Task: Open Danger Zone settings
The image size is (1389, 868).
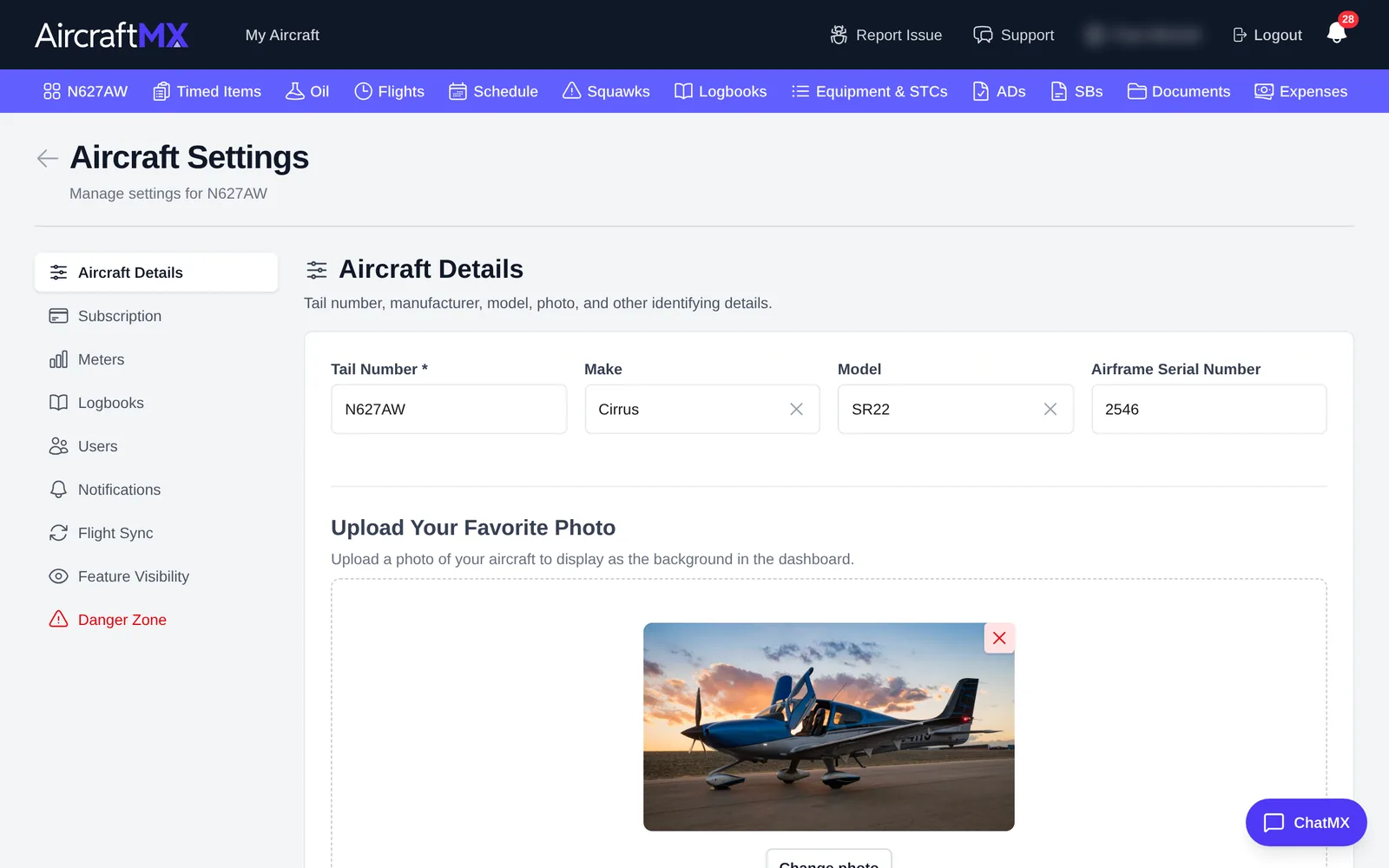Action: 156,620
